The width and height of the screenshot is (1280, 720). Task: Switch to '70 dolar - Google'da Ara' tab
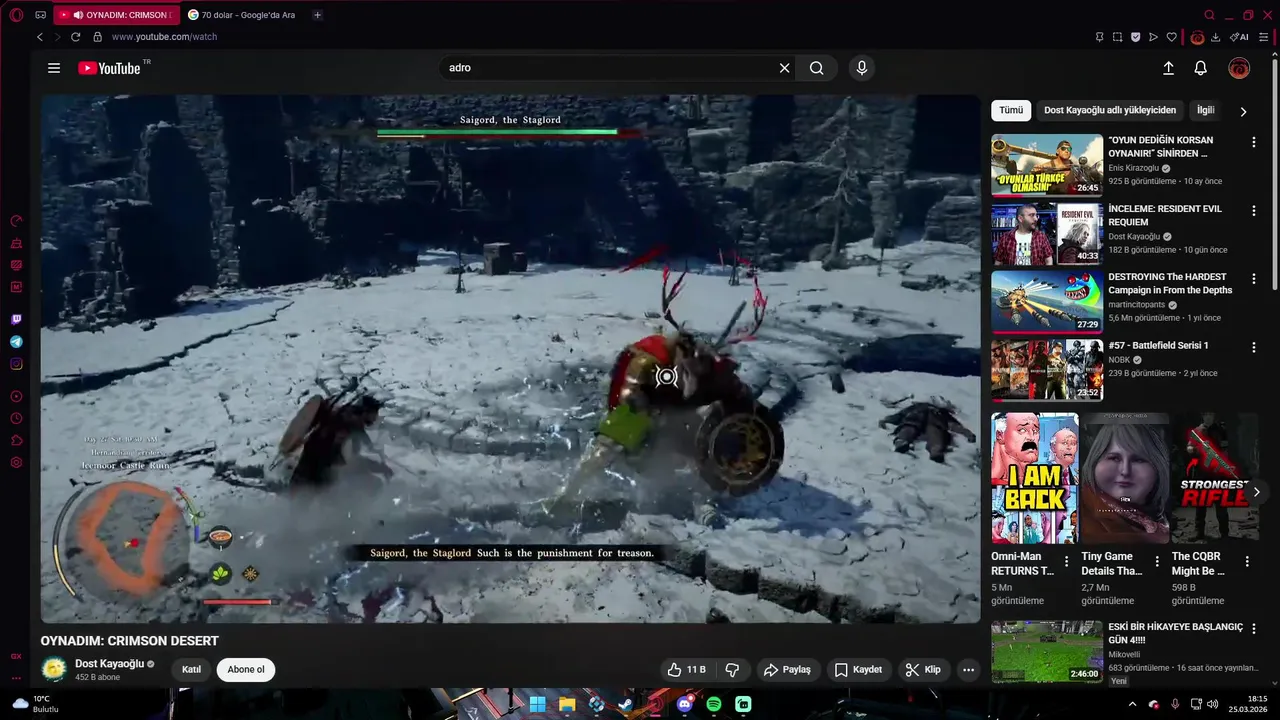click(243, 15)
